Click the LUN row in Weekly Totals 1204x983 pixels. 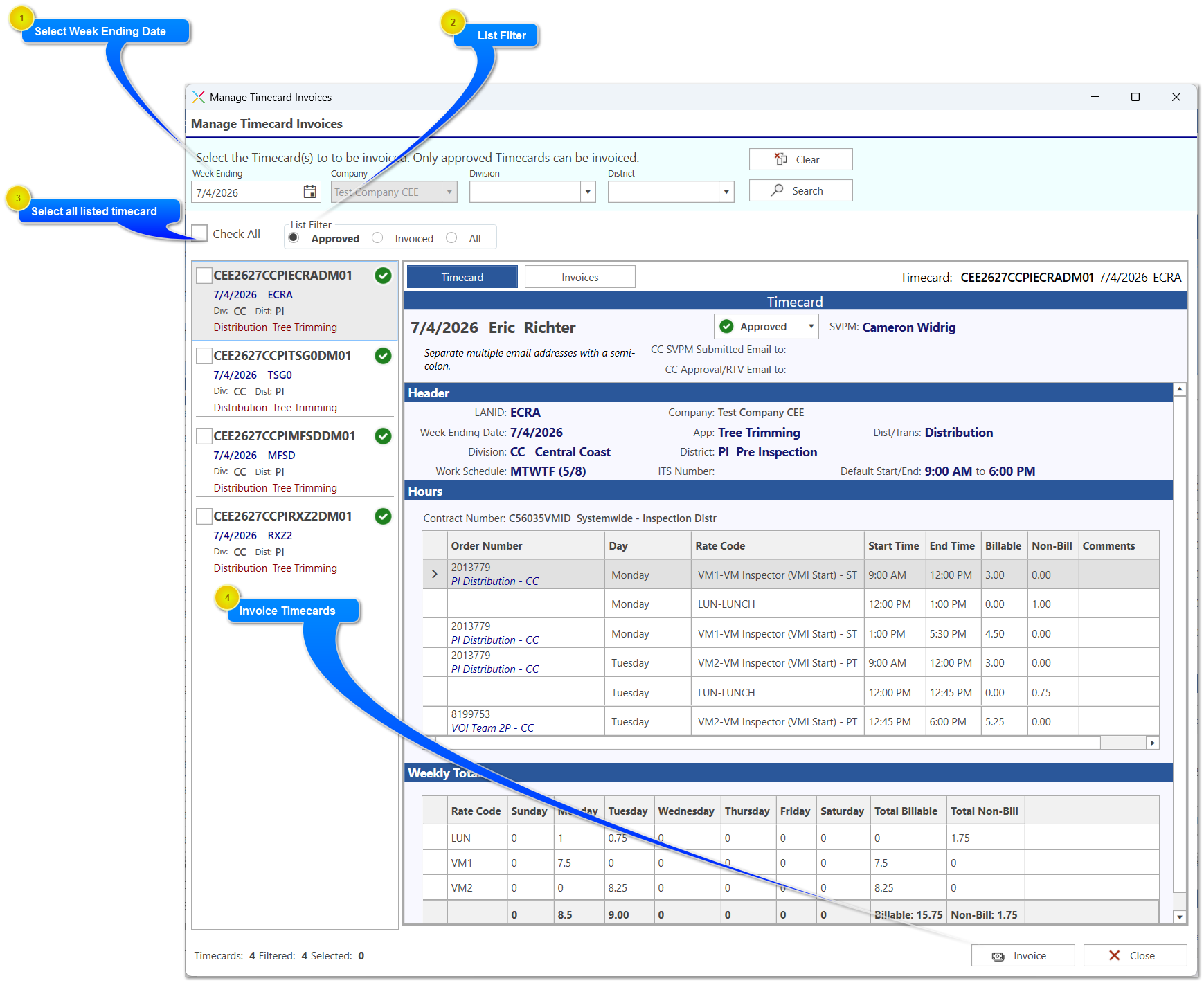click(x=791, y=838)
